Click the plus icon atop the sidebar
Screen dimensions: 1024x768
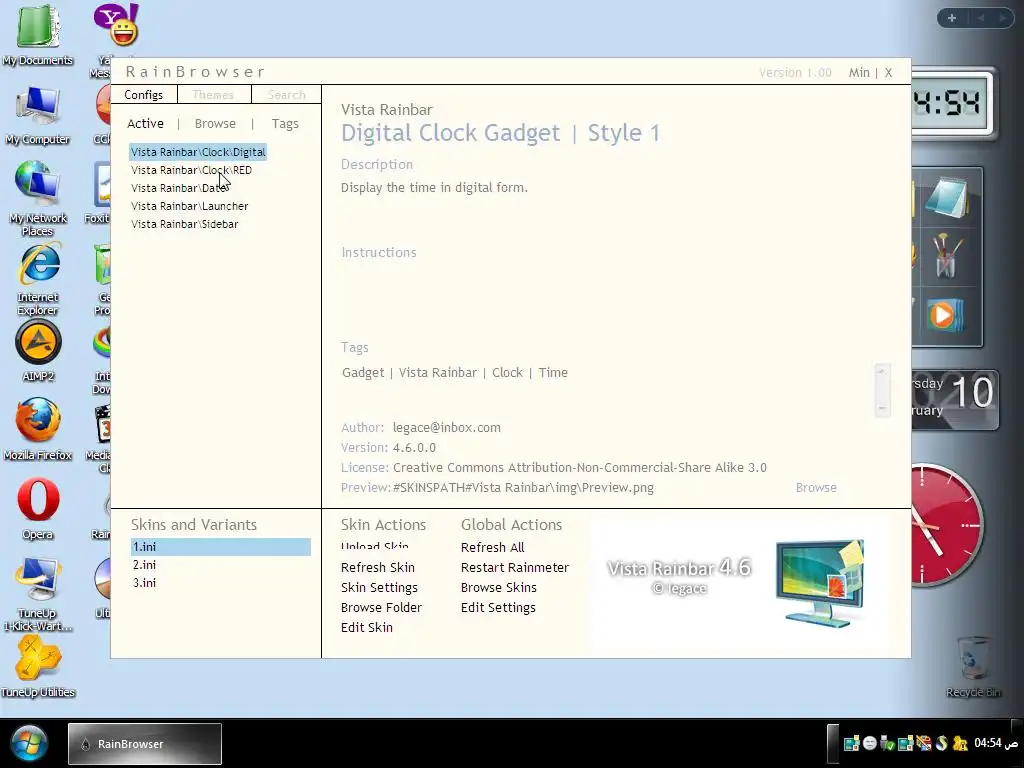952,18
